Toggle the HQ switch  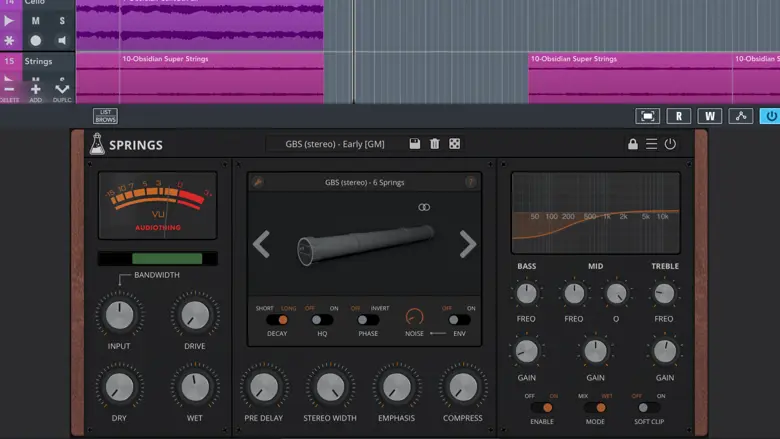pos(322,320)
